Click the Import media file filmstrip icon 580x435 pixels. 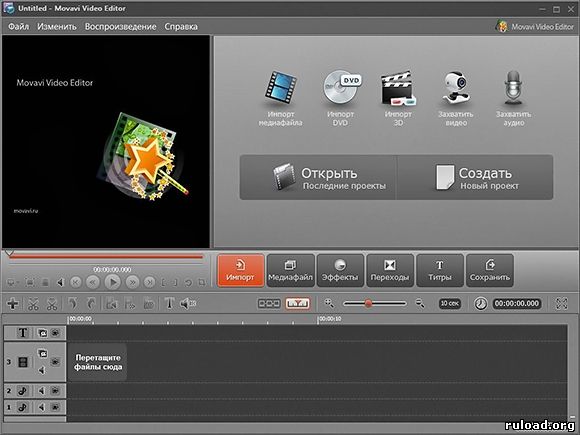click(x=281, y=87)
